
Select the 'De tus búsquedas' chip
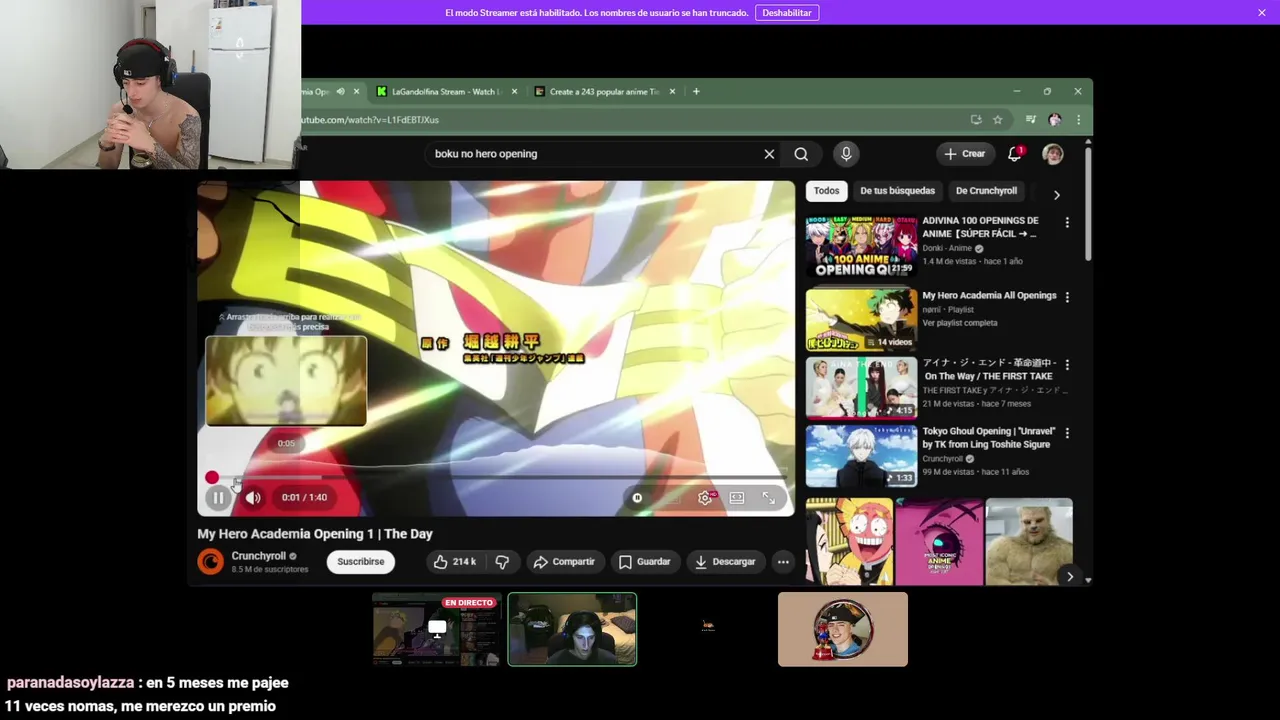click(x=897, y=191)
